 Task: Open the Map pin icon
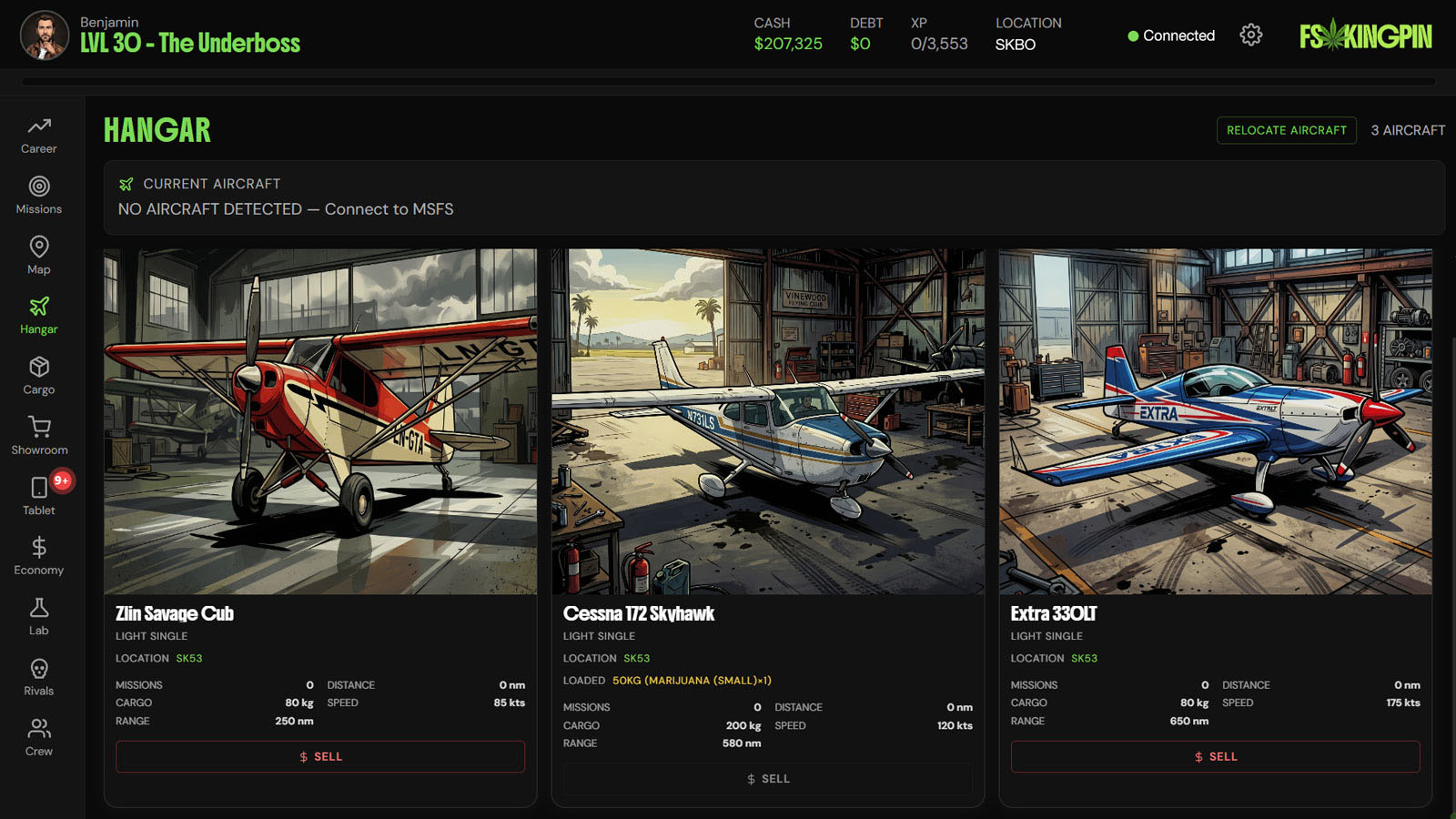coord(39,247)
